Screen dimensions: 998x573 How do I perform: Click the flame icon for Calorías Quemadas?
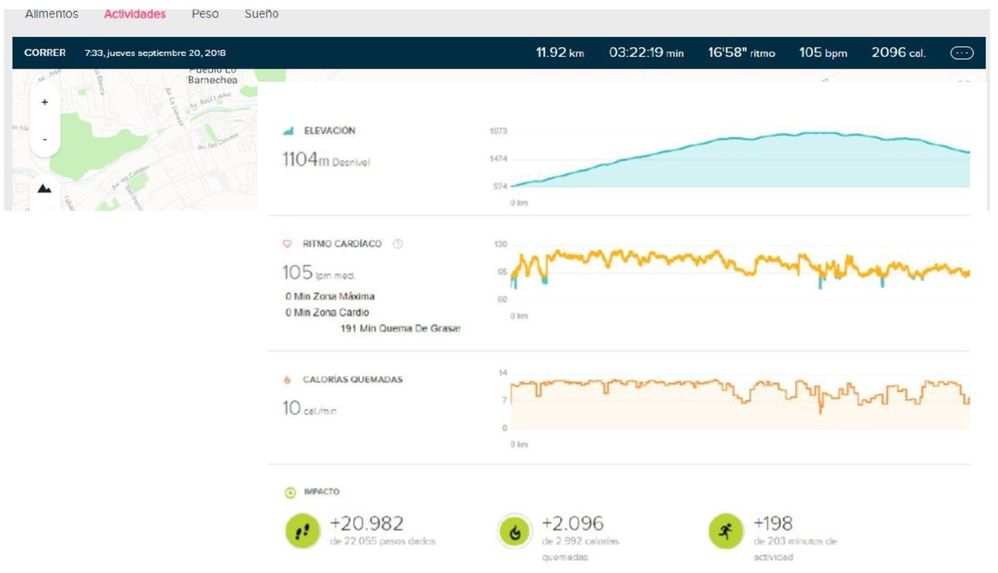[288, 380]
